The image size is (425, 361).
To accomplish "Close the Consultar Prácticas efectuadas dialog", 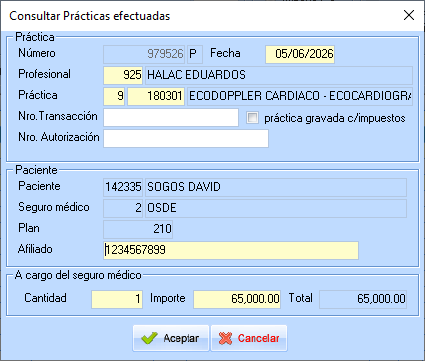I will 409,15.
